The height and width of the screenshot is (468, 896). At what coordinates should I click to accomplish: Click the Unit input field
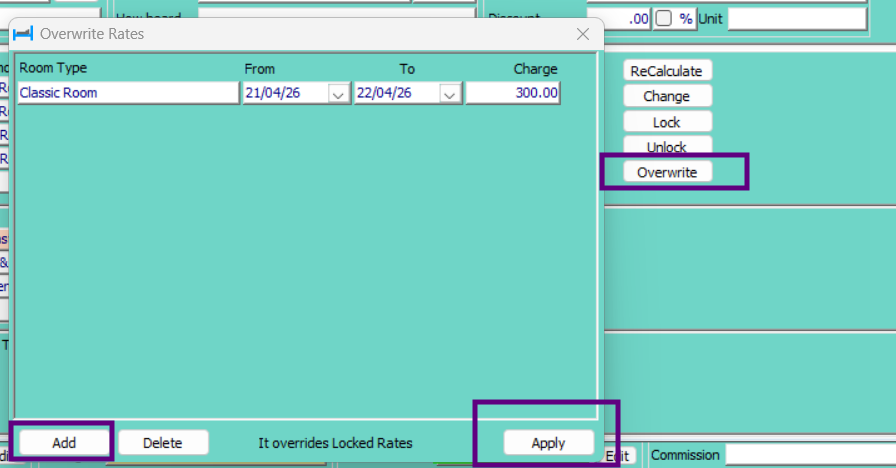pyautogui.click(x=797, y=19)
